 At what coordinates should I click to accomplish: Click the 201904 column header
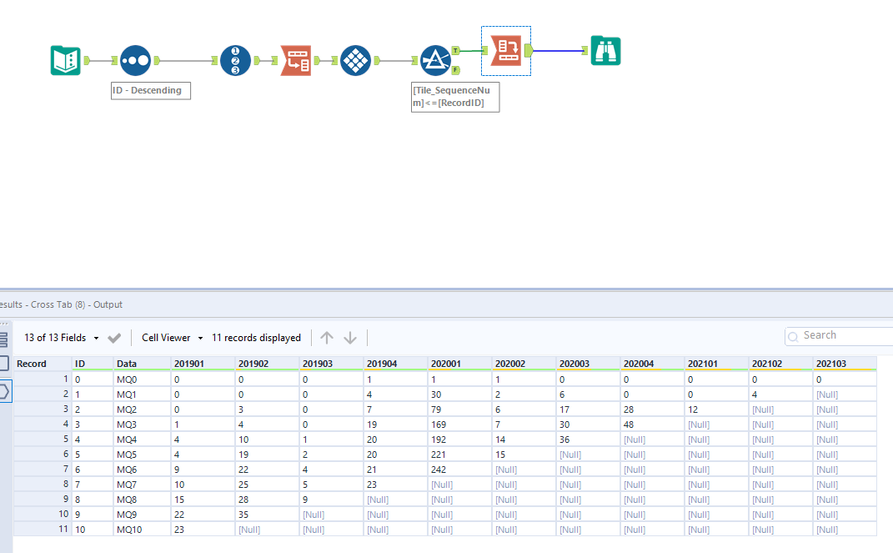coord(396,363)
